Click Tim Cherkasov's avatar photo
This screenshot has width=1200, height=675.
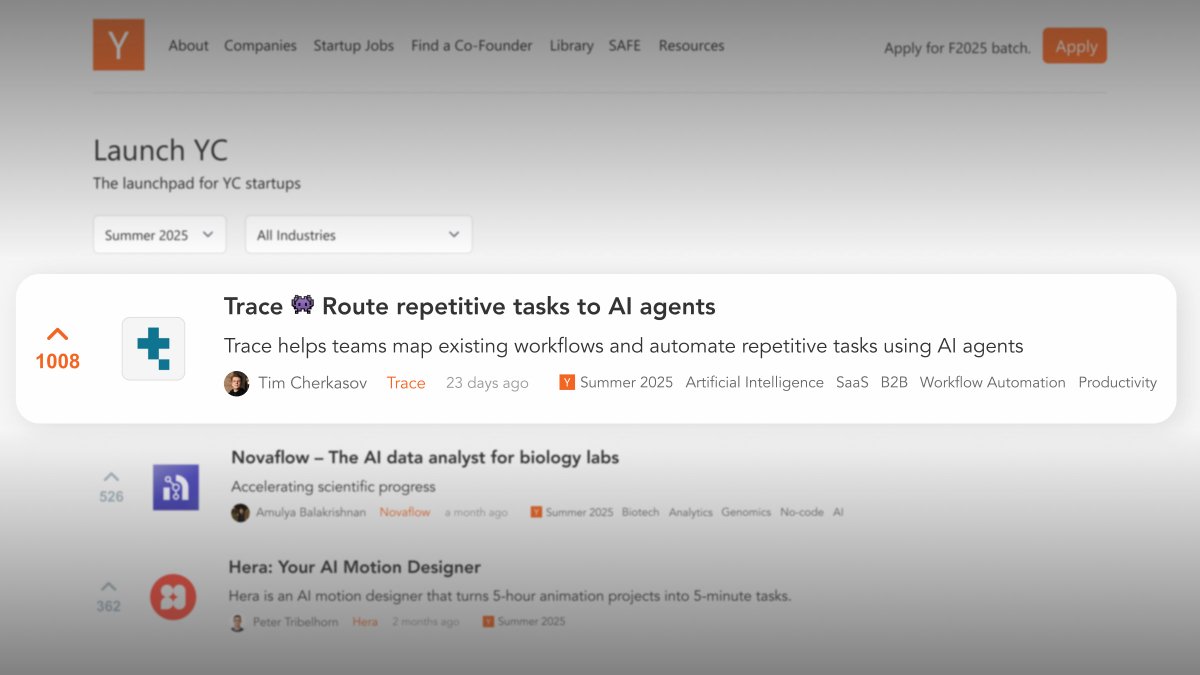click(x=236, y=383)
